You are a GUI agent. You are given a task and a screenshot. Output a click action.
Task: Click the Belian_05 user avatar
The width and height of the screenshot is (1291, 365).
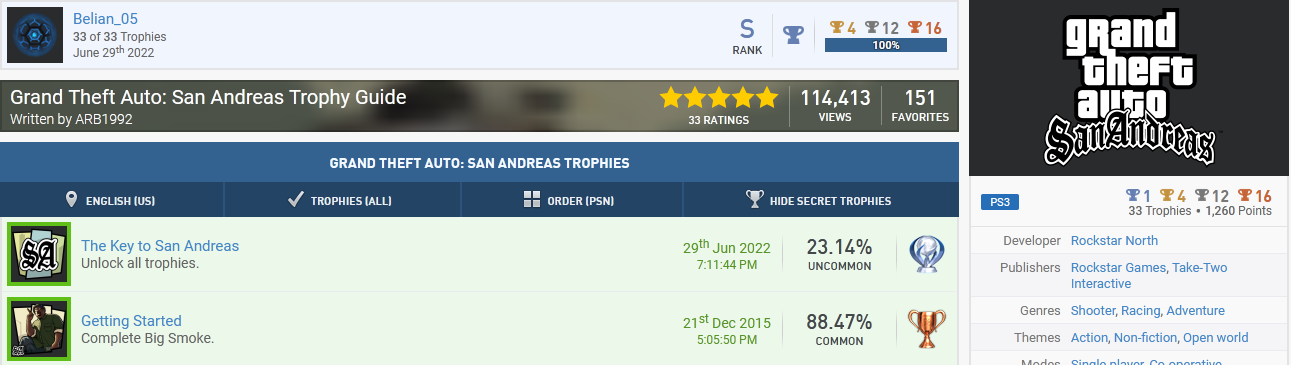click(36, 35)
